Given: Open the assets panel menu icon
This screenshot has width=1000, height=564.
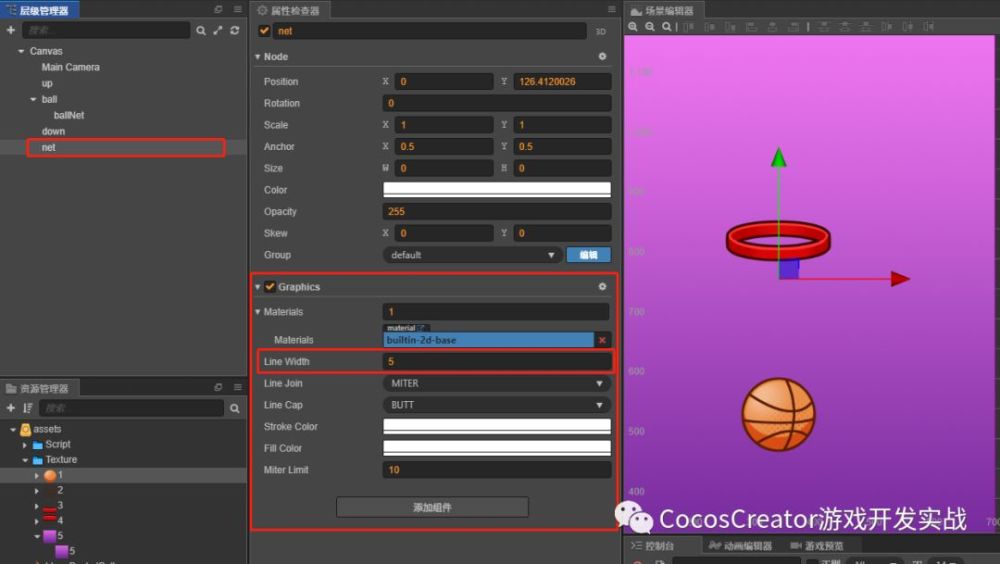Looking at the screenshot, I should tap(237, 387).
